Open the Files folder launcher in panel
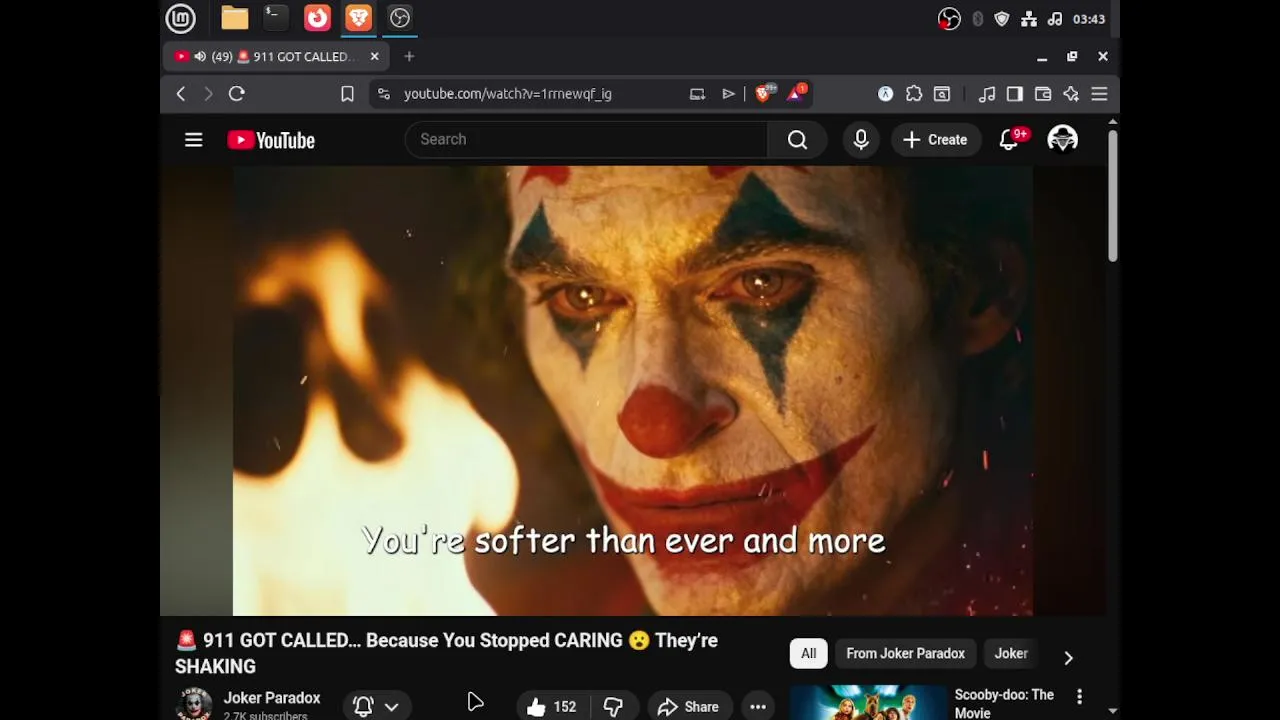This screenshot has width=1280, height=720. pos(235,18)
